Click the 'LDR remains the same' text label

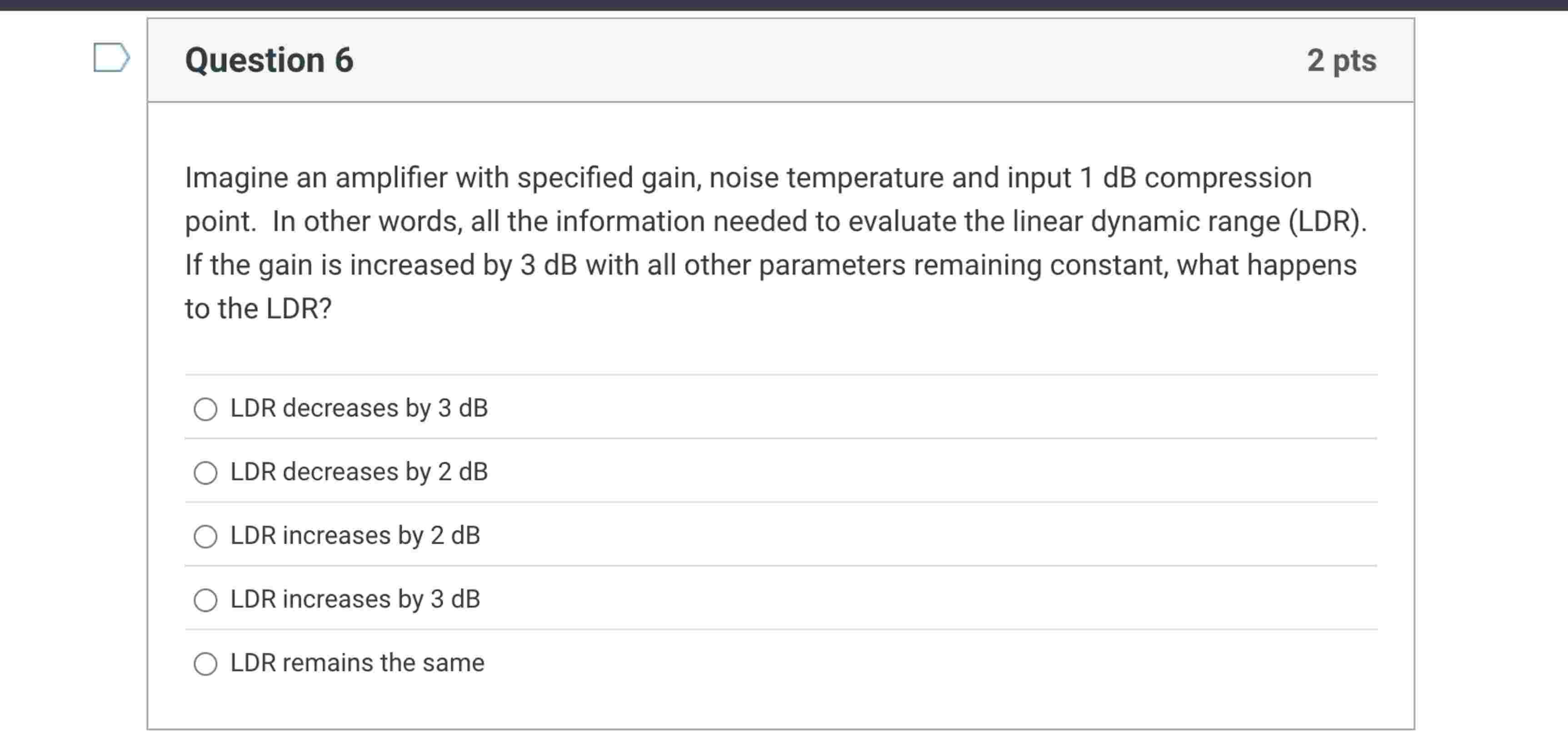(357, 663)
